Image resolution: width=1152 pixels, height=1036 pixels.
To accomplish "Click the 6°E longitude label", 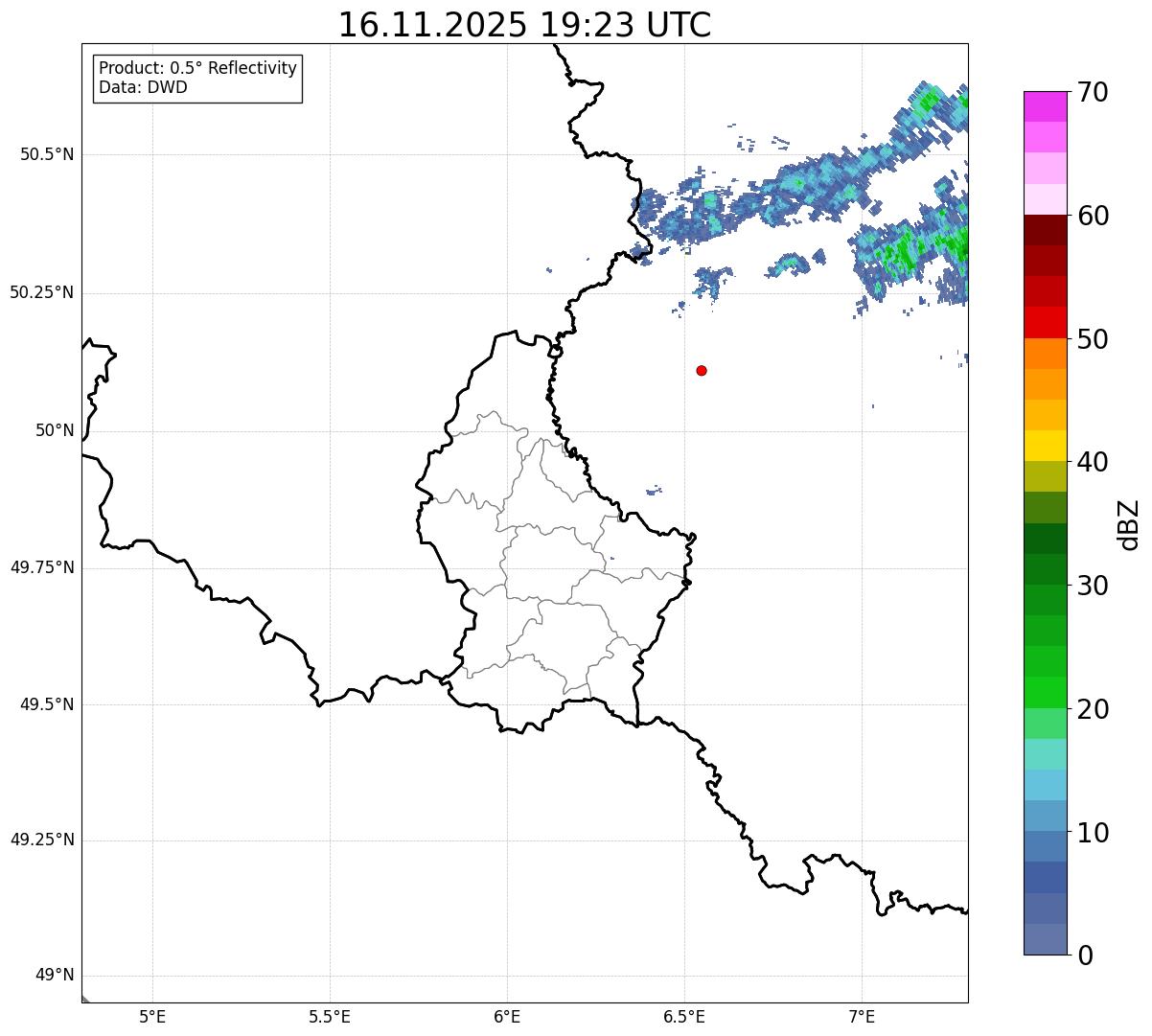I will click(507, 1018).
